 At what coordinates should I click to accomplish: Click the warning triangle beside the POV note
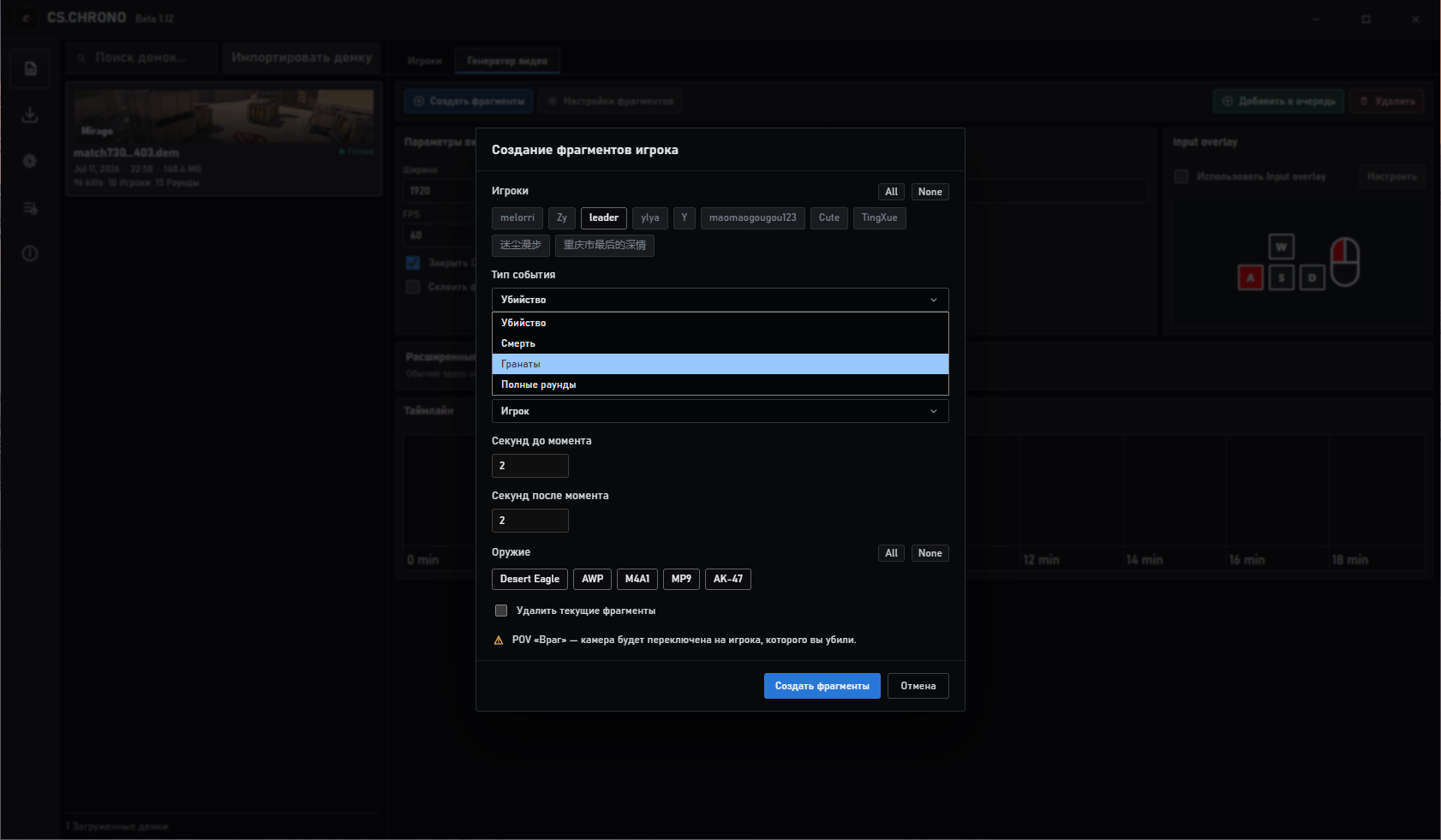click(x=499, y=640)
